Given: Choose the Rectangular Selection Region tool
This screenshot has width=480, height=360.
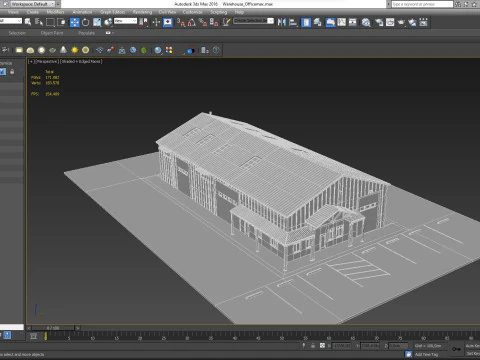Looking at the screenshot, I should (50, 22).
